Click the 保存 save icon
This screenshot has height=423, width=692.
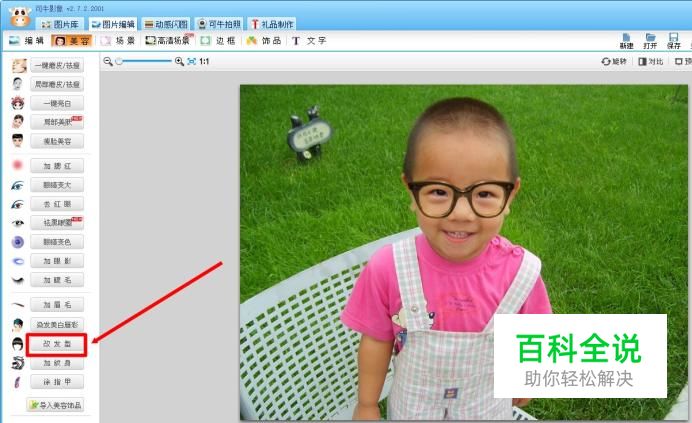[673, 41]
